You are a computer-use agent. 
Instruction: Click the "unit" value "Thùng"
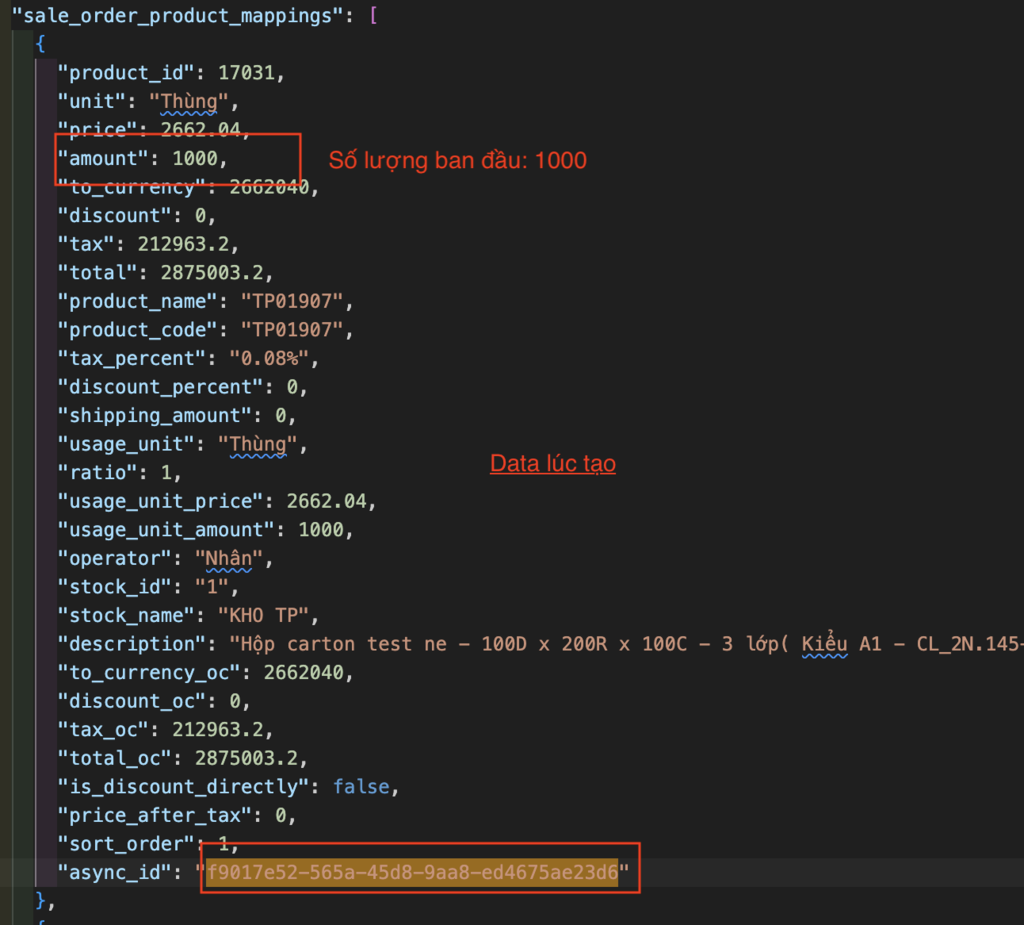[189, 101]
